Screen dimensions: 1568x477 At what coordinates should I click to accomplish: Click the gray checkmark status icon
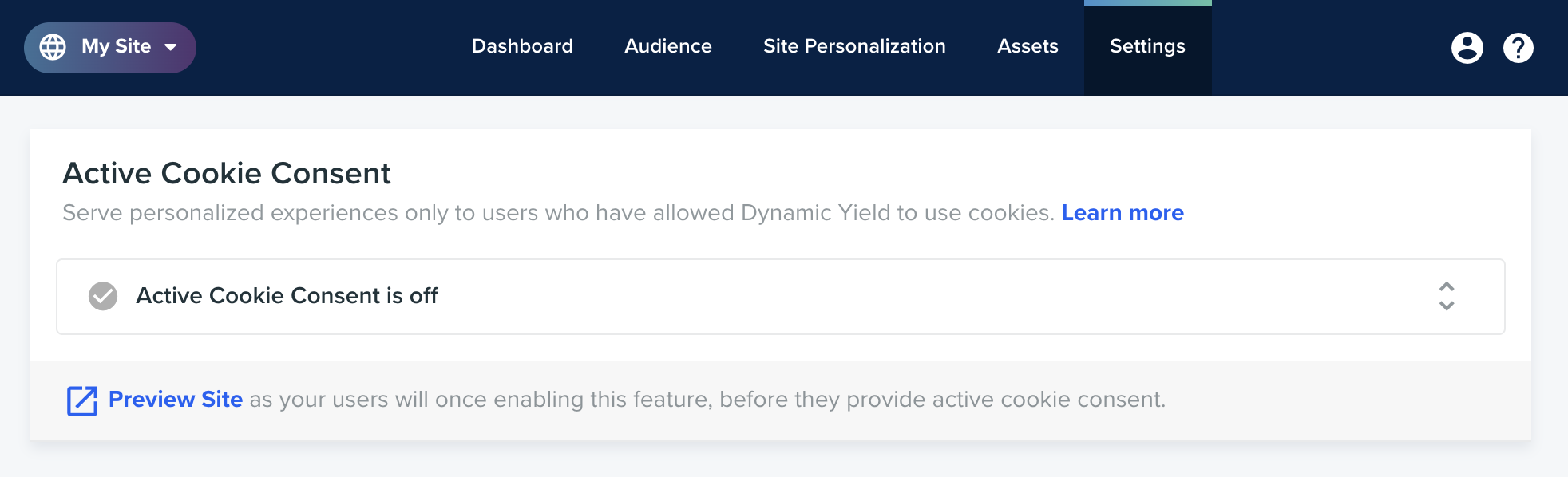(103, 296)
